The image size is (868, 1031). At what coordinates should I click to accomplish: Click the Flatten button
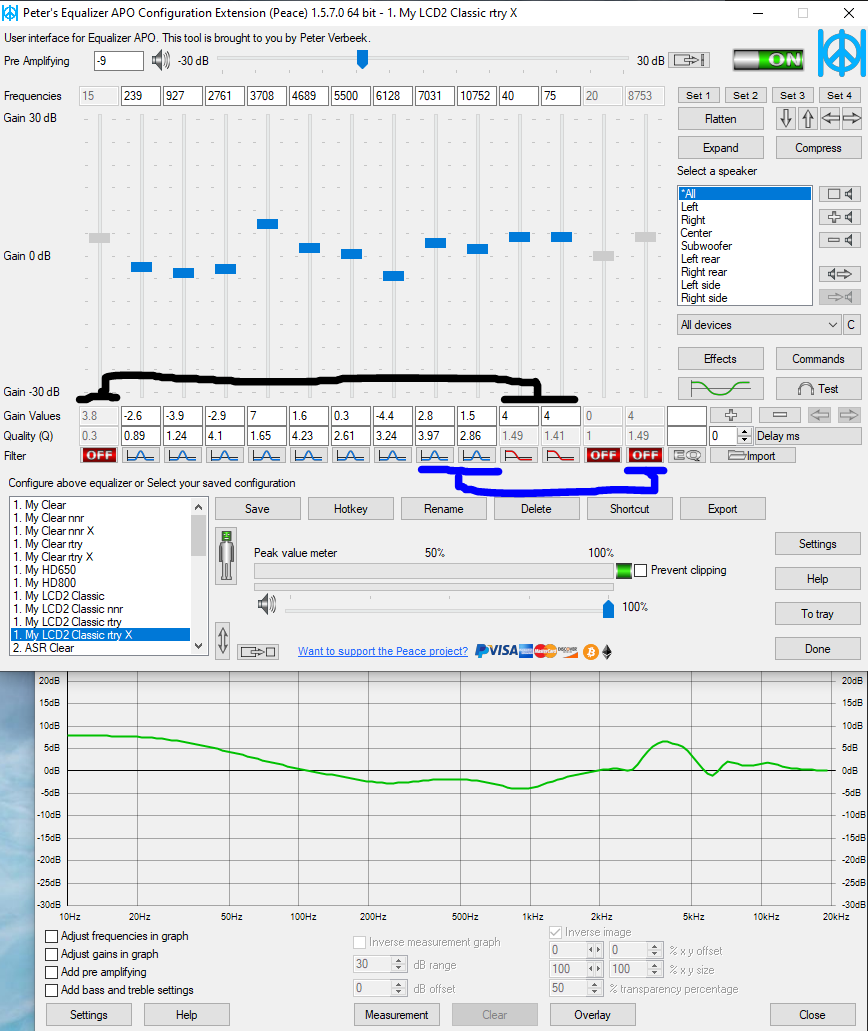[x=720, y=118]
